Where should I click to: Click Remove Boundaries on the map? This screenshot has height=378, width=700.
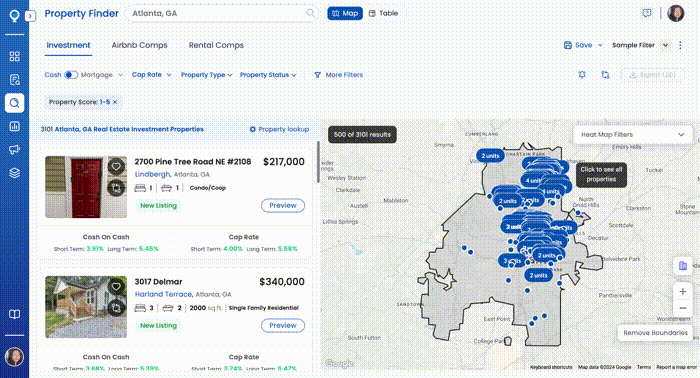point(655,332)
